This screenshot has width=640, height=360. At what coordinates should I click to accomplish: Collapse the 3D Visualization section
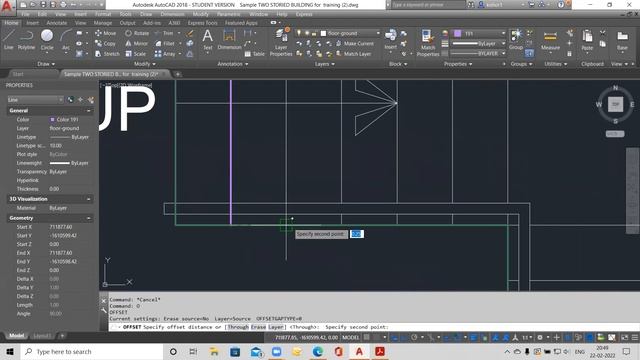(x=89, y=199)
